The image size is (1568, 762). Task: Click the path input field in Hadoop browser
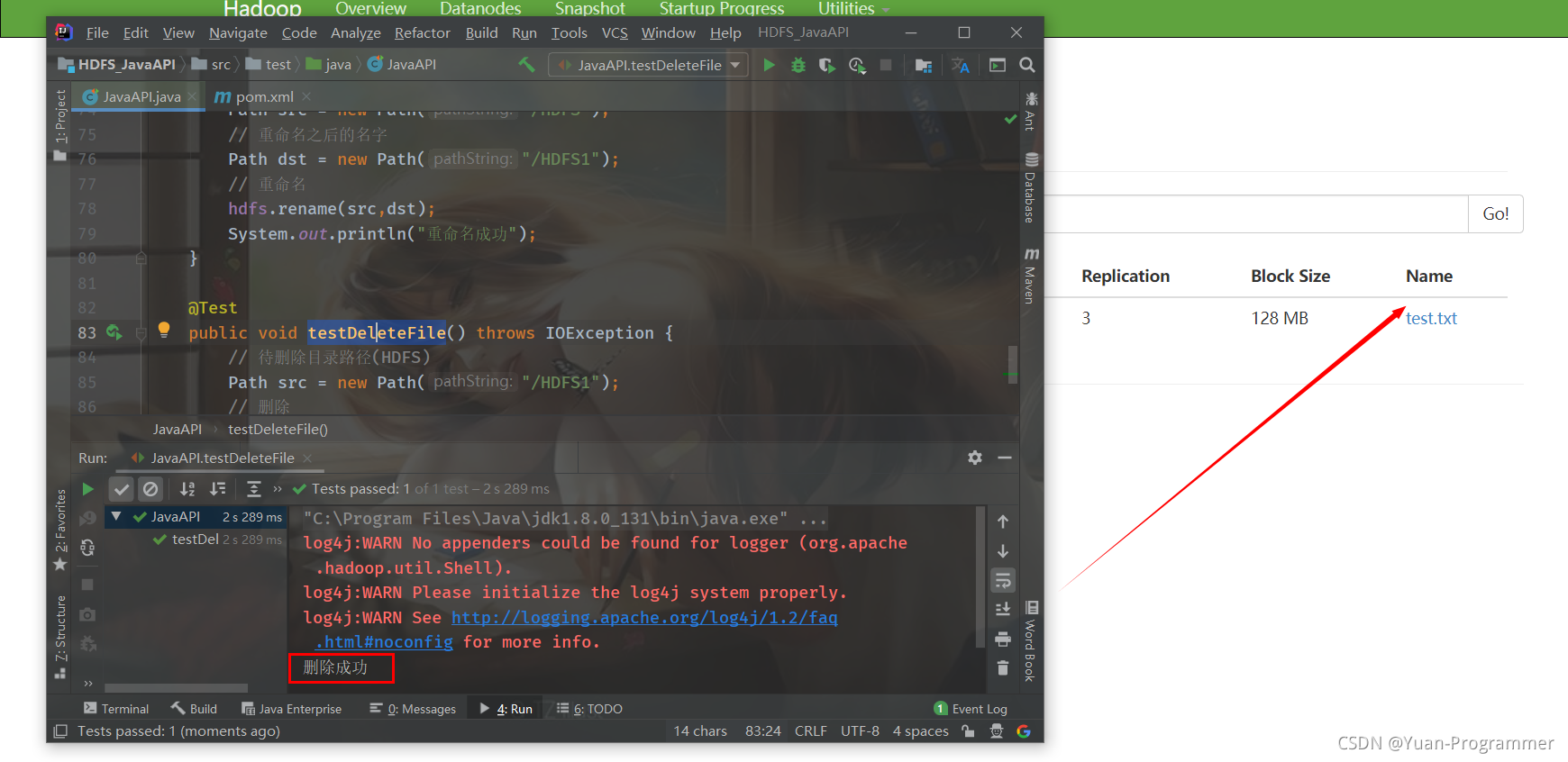pyautogui.click(x=1256, y=214)
